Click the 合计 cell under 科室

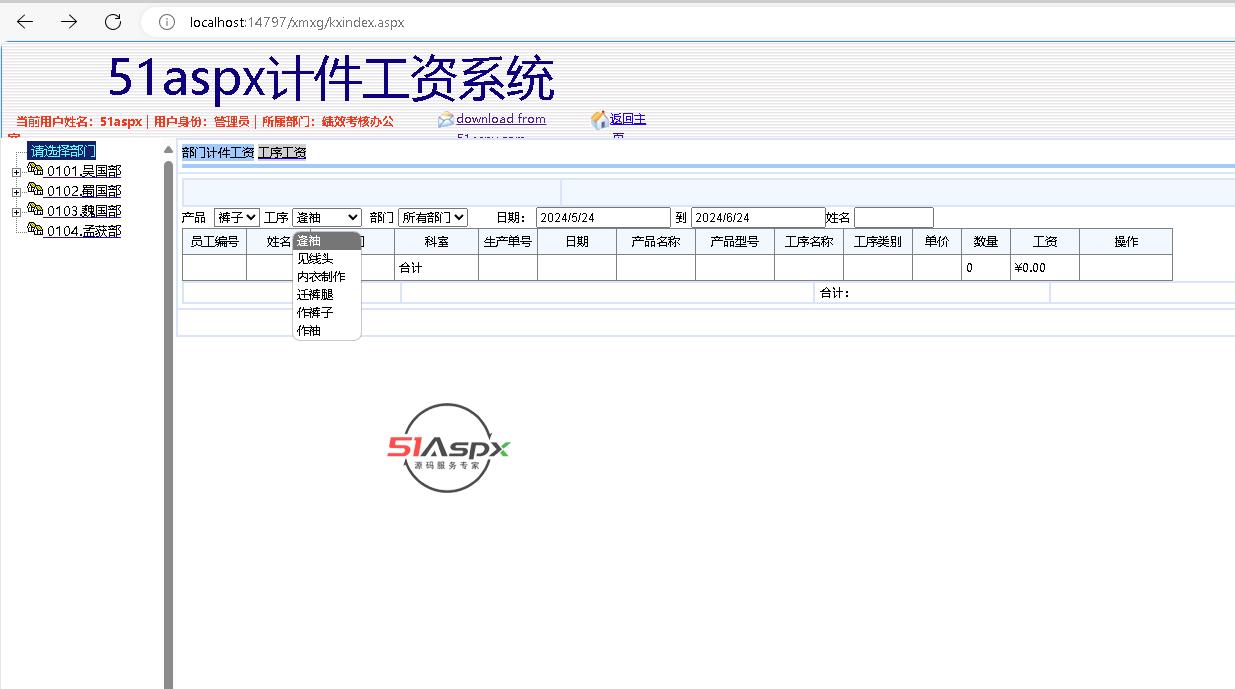[x=436, y=268]
